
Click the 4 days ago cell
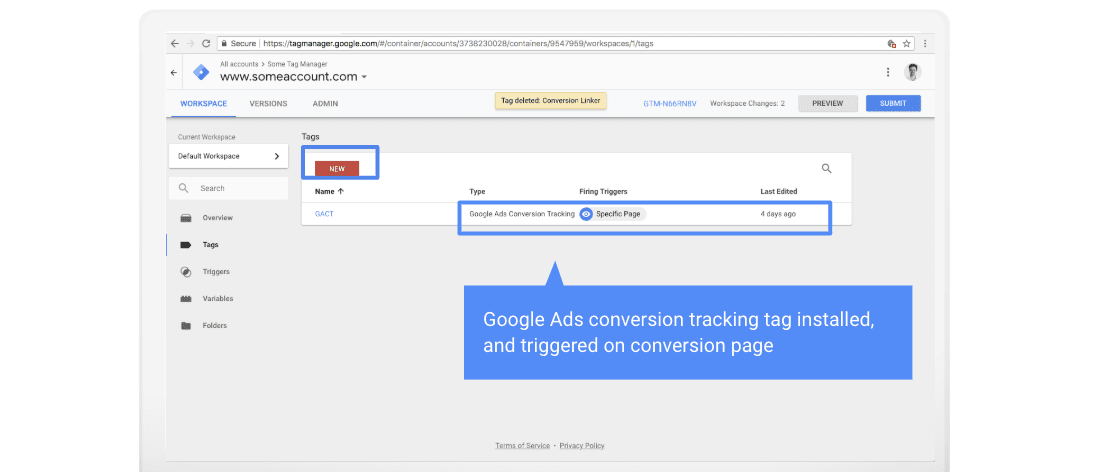click(778, 214)
